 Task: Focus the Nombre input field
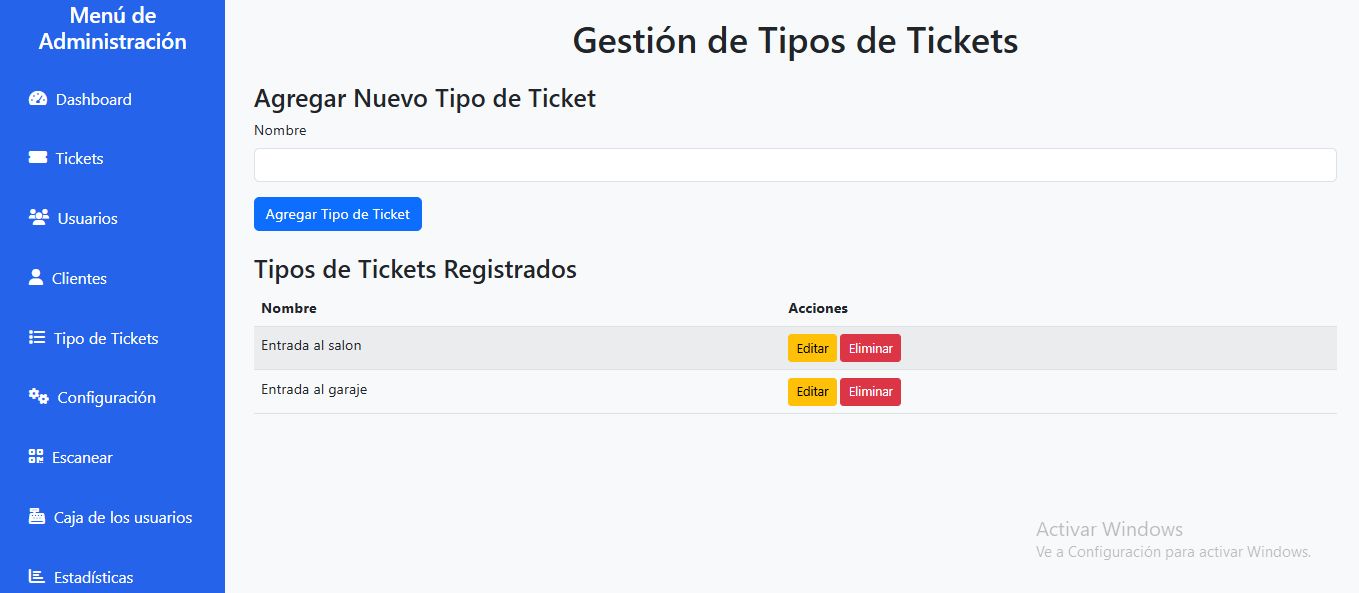(795, 165)
